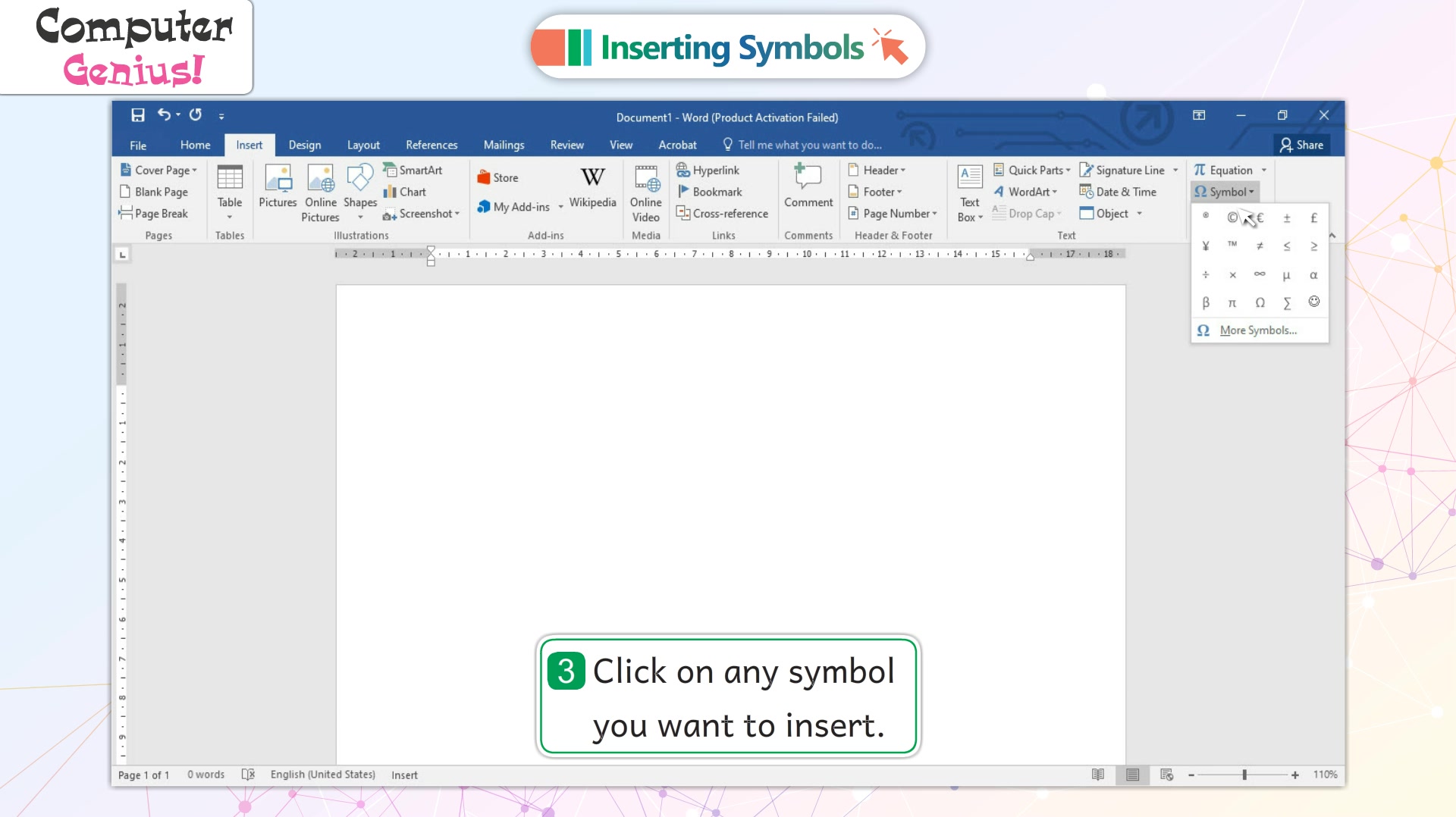Click the Share button

coord(1301,145)
